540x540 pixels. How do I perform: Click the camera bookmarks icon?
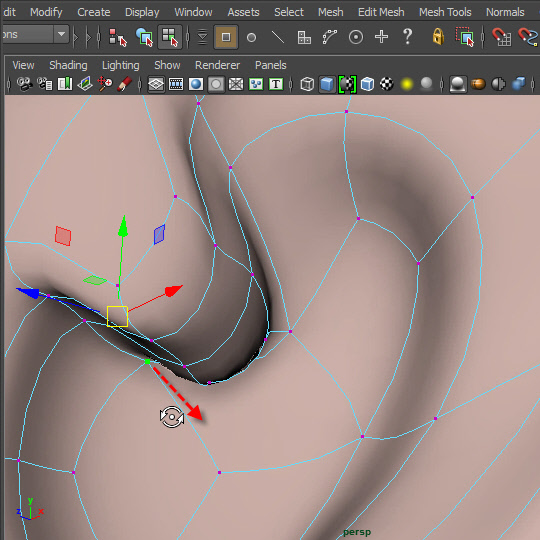(65, 84)
